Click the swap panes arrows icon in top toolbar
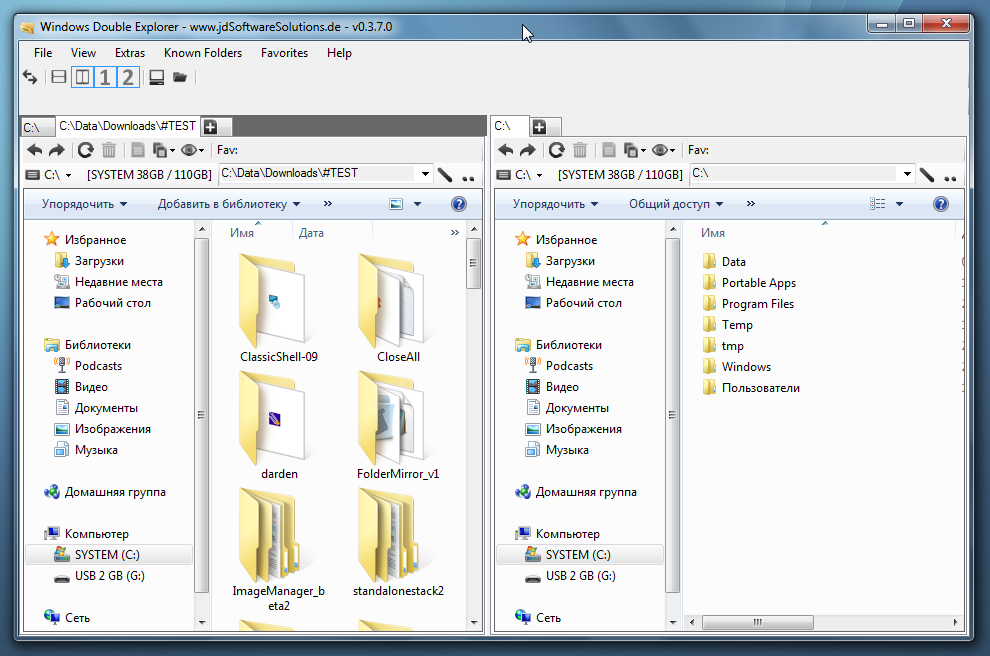The image size is (990, 656). tap(30, 77)
